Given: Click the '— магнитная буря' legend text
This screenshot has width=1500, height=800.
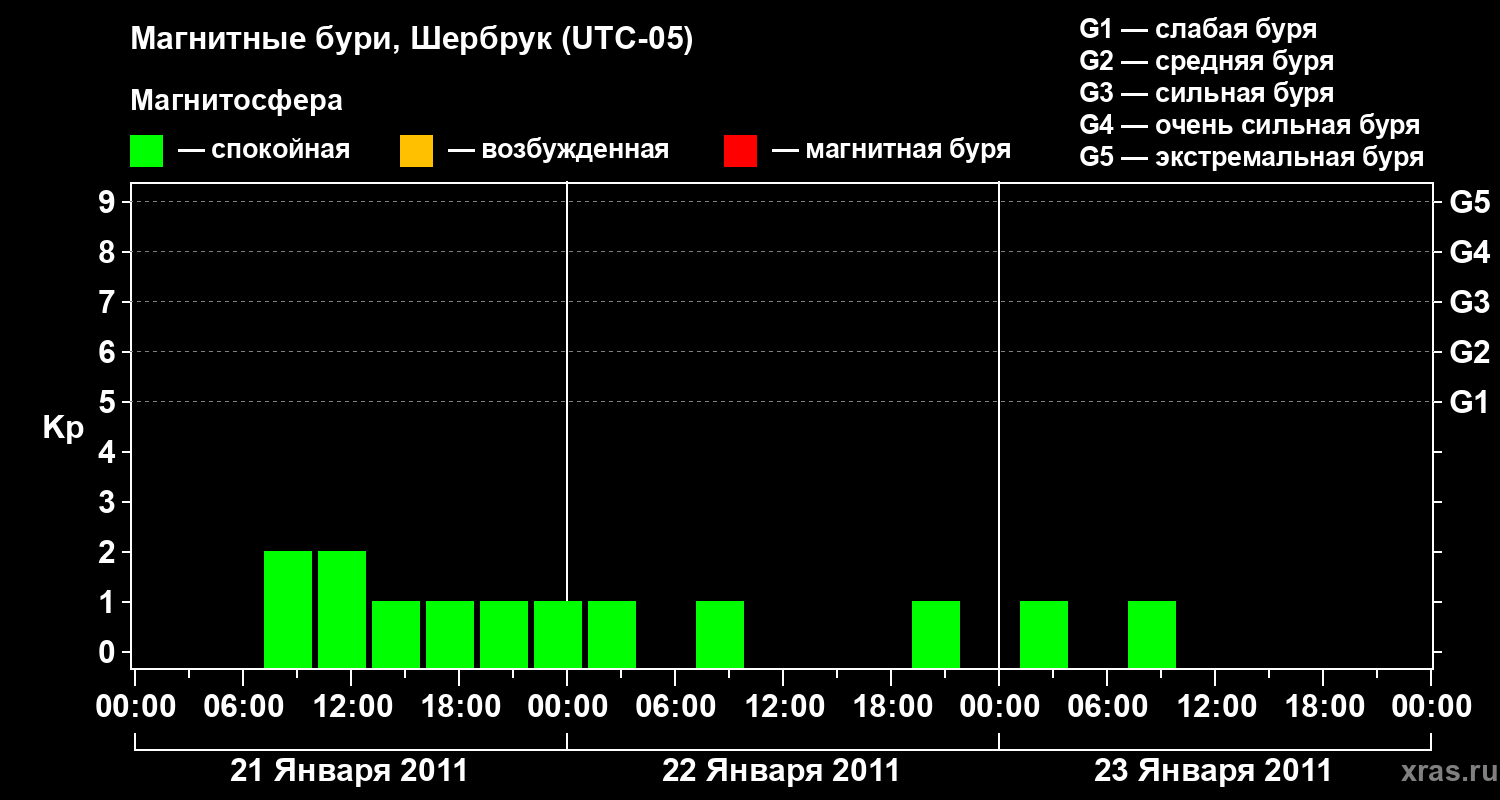Looking at the screenshot, I should tap(892, 150).
